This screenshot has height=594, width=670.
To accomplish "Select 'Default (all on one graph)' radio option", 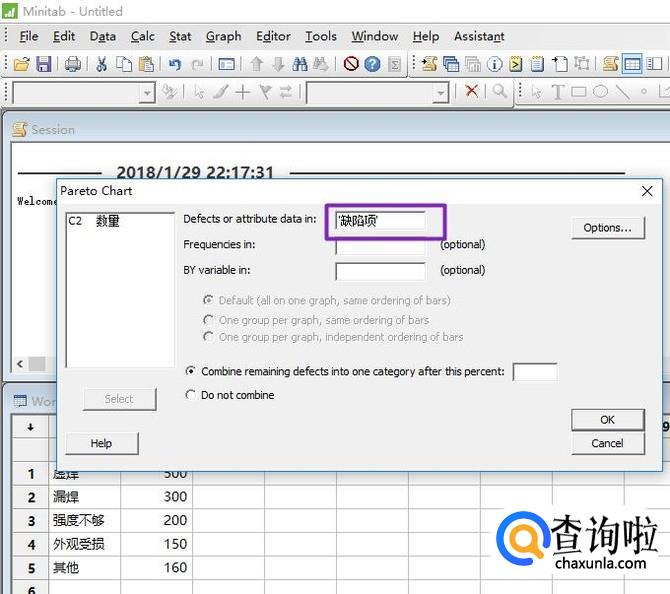I will (208, 300).
